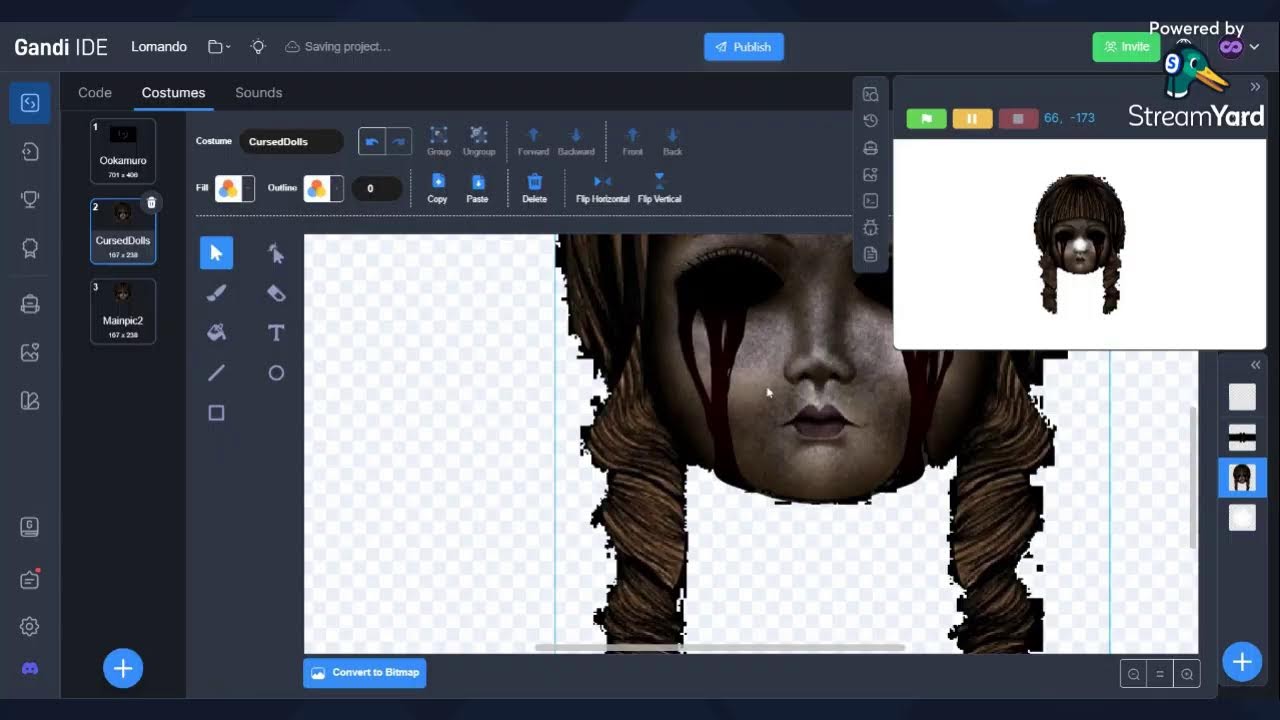Pause the project with yellow button
The width and height of the screenshot is (1280, 720).
click(972, 118)
